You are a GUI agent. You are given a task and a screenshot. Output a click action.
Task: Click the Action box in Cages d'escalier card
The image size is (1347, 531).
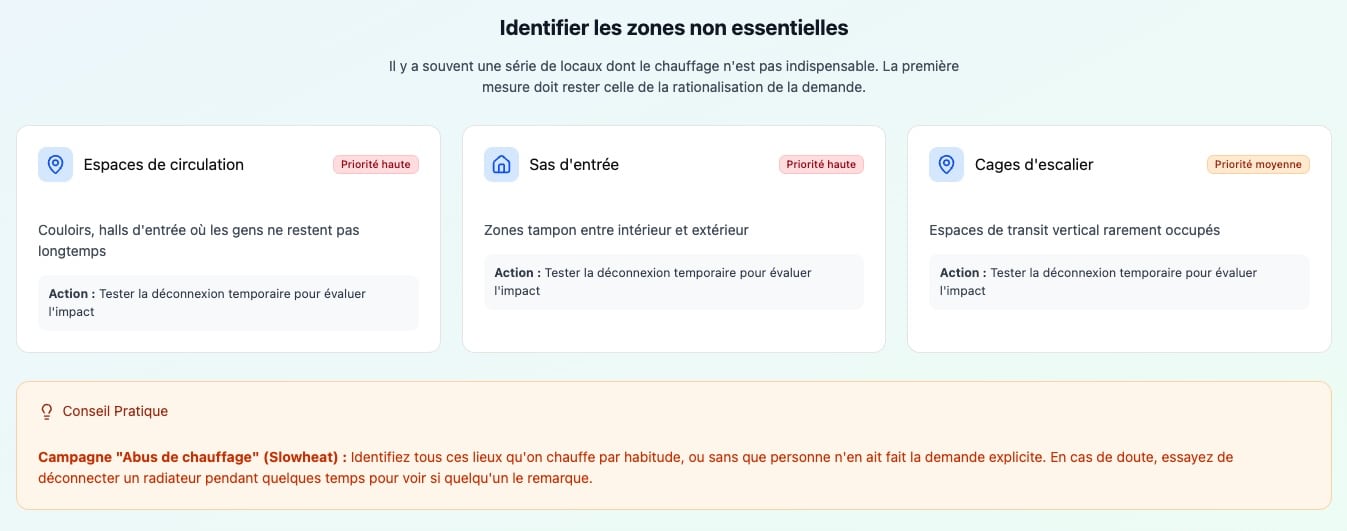1119,282
